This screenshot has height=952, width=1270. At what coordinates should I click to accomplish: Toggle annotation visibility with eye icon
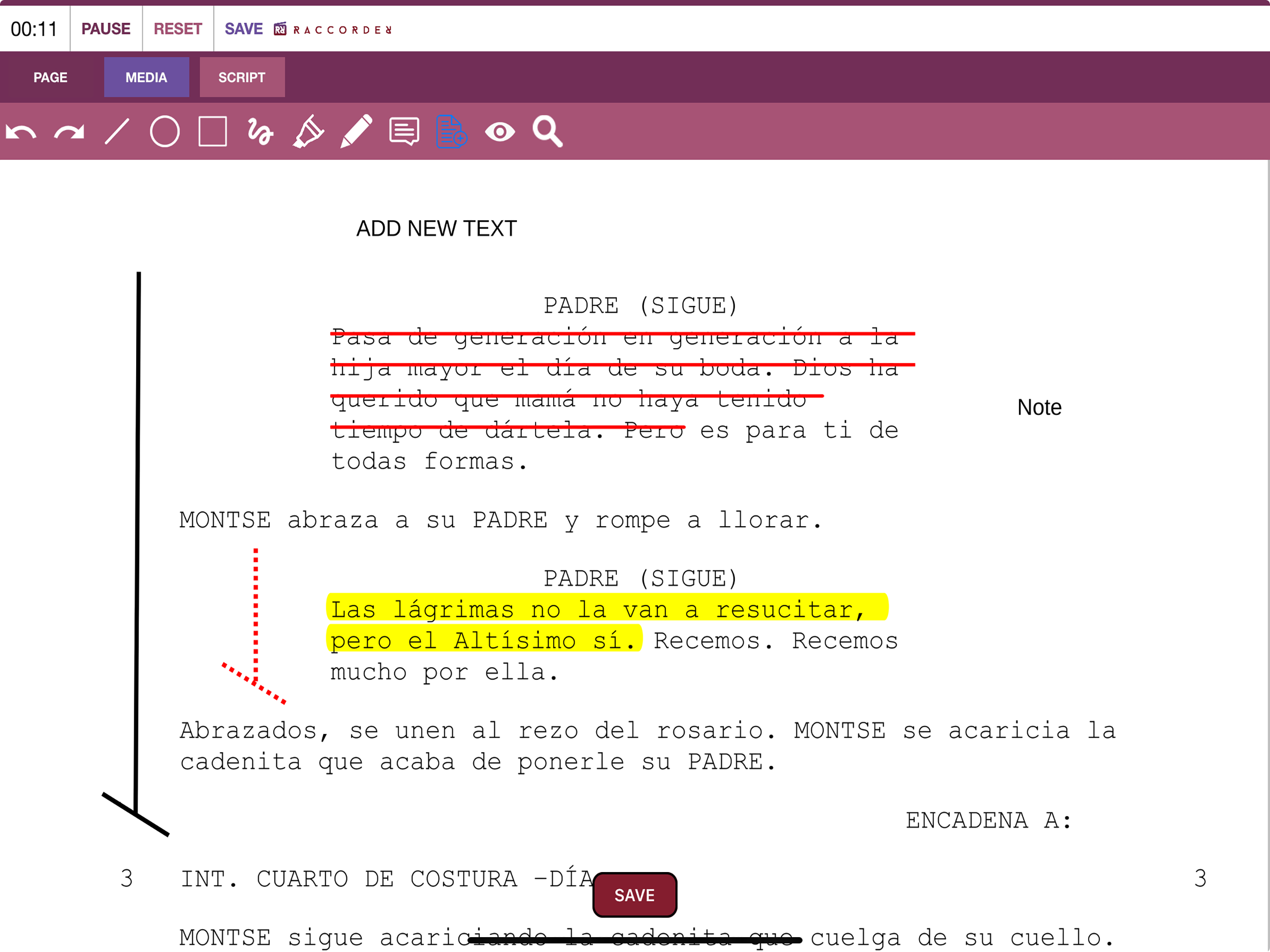(x=500, y=132)
